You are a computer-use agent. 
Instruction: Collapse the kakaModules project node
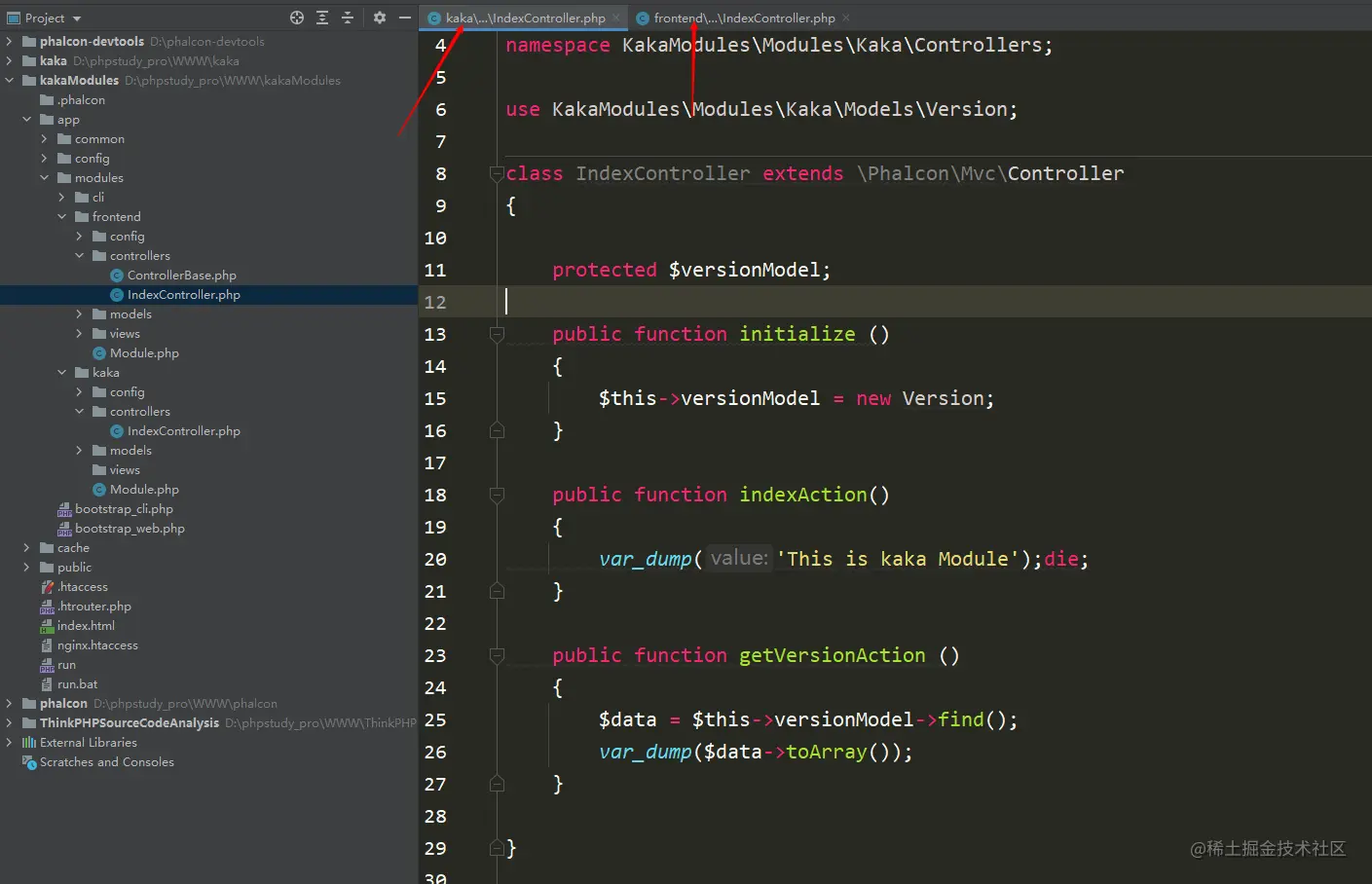10,80
